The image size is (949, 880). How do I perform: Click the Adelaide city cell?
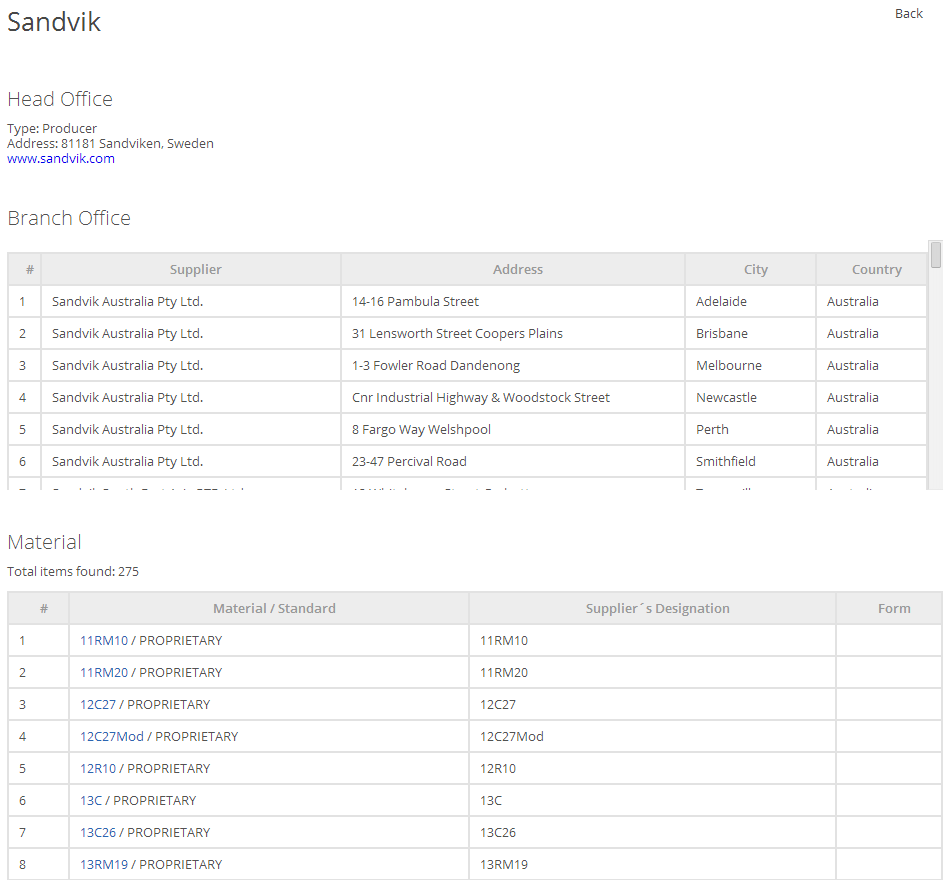click(x=750, y=301)
